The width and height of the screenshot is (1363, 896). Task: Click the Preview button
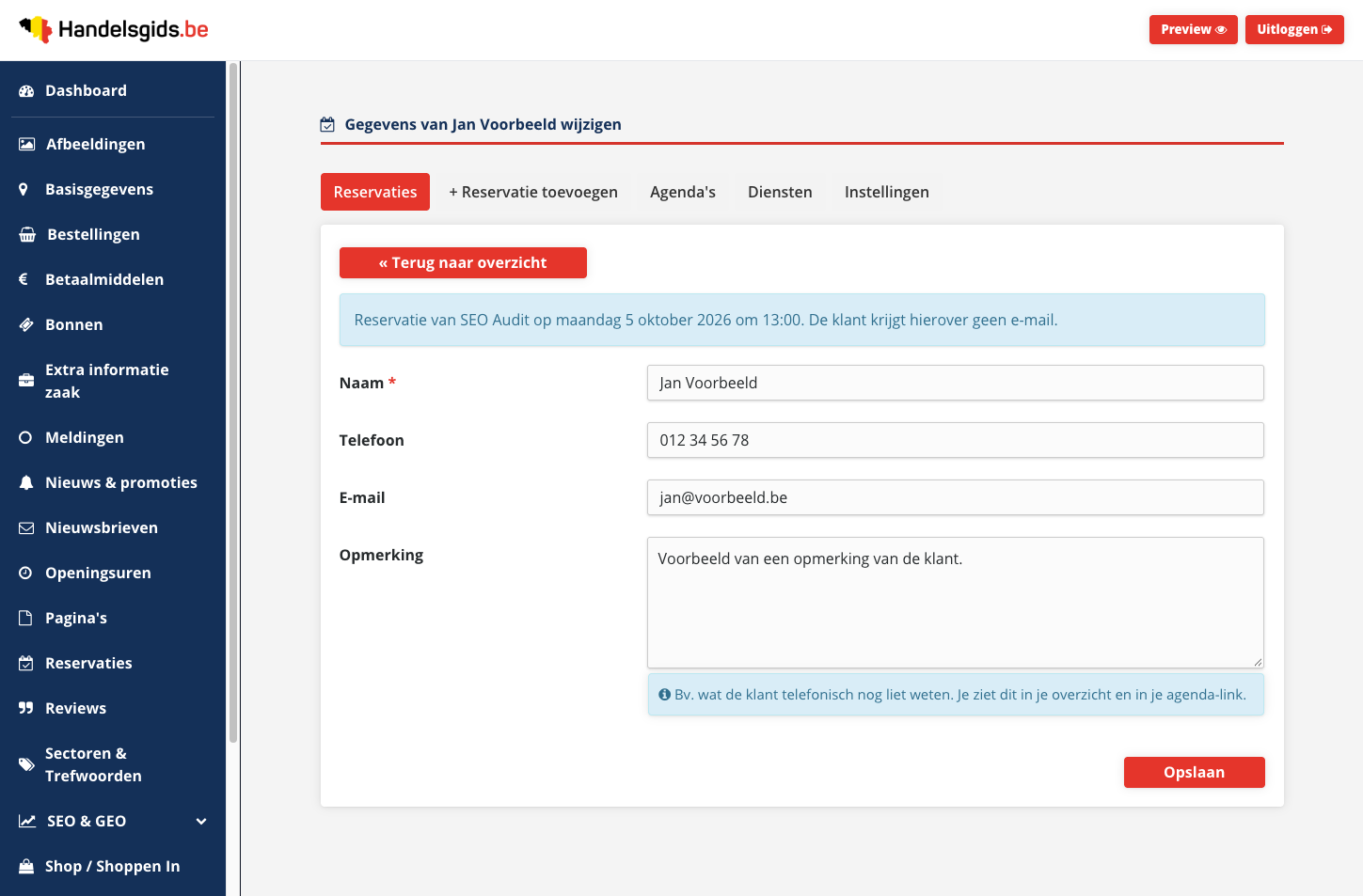click(x=1194, y=29)
